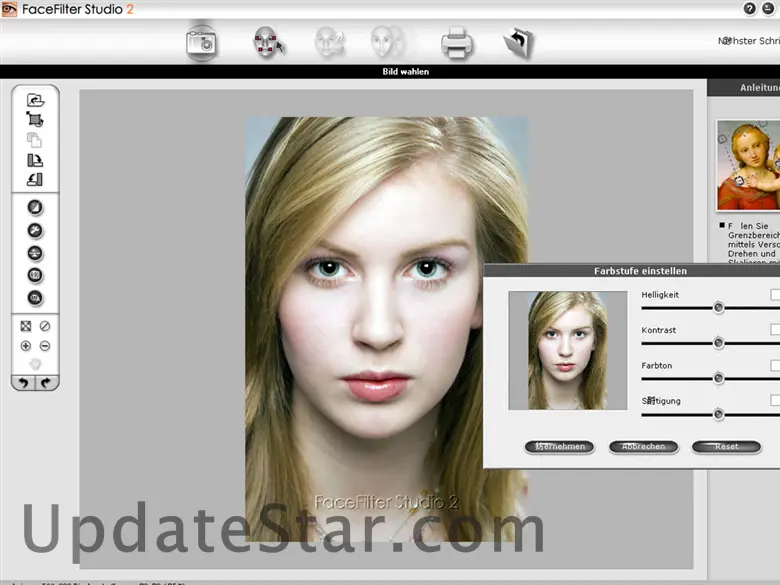
Task: Tick the checkbox beside the Sättigung slider
Action: click(x=775, y=400)
